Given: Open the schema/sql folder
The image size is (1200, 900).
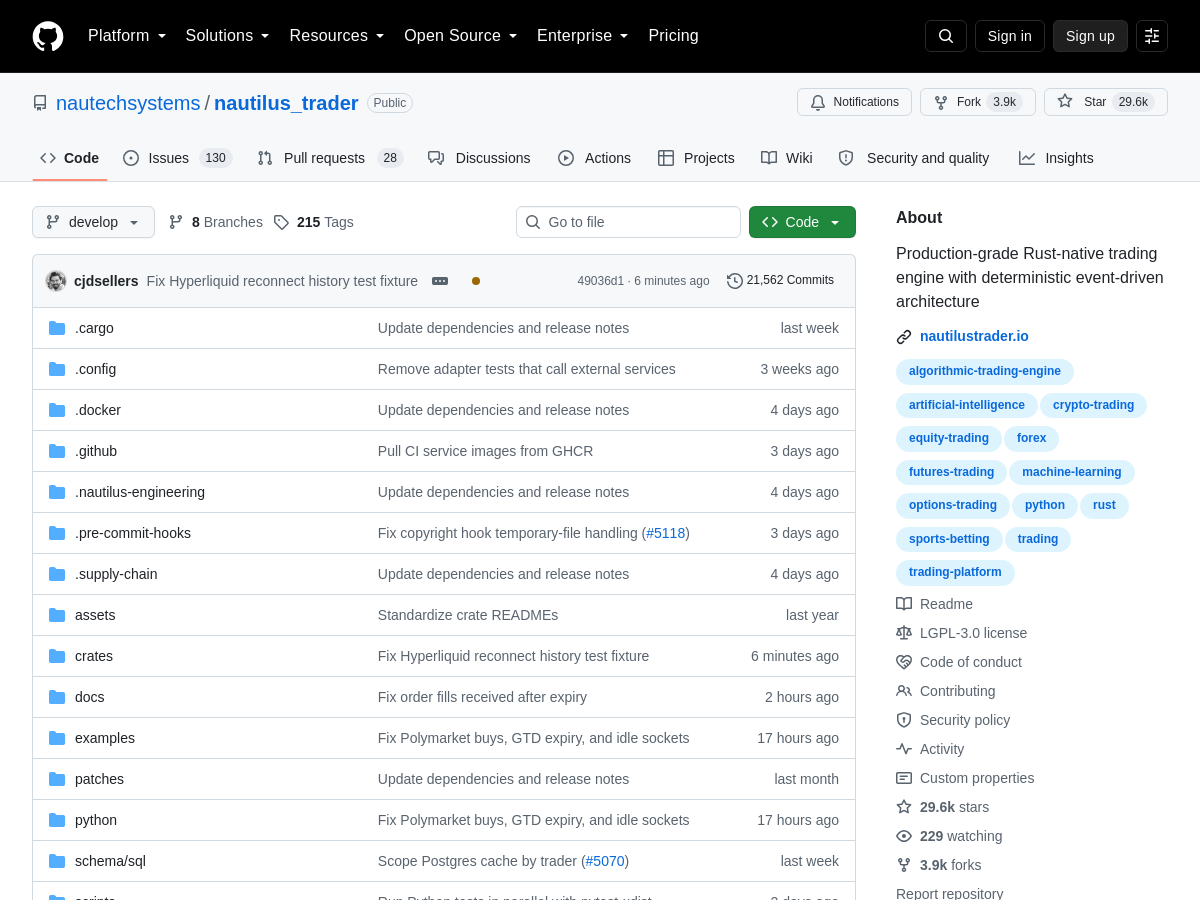Looking at the screenshot, I should [110, 861].
